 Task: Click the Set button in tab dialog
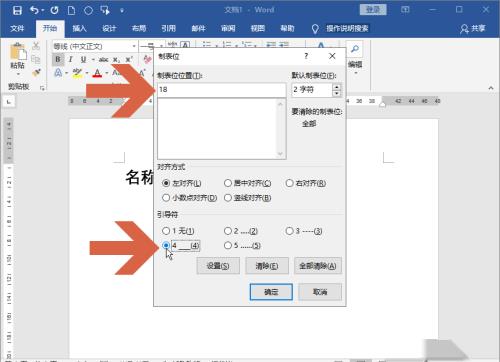(x=218, y=266)
